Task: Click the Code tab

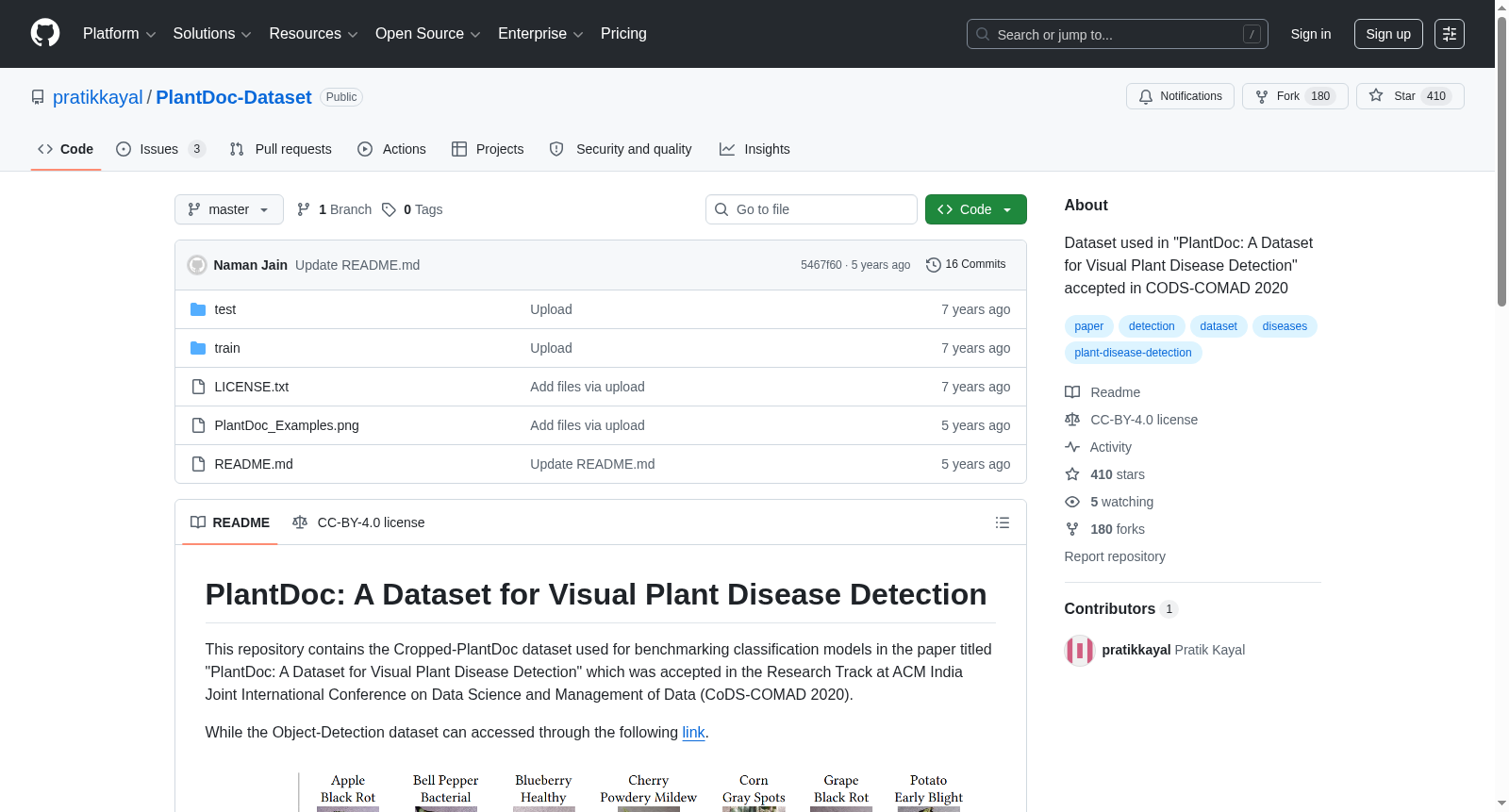Action: tap(65, 149)
